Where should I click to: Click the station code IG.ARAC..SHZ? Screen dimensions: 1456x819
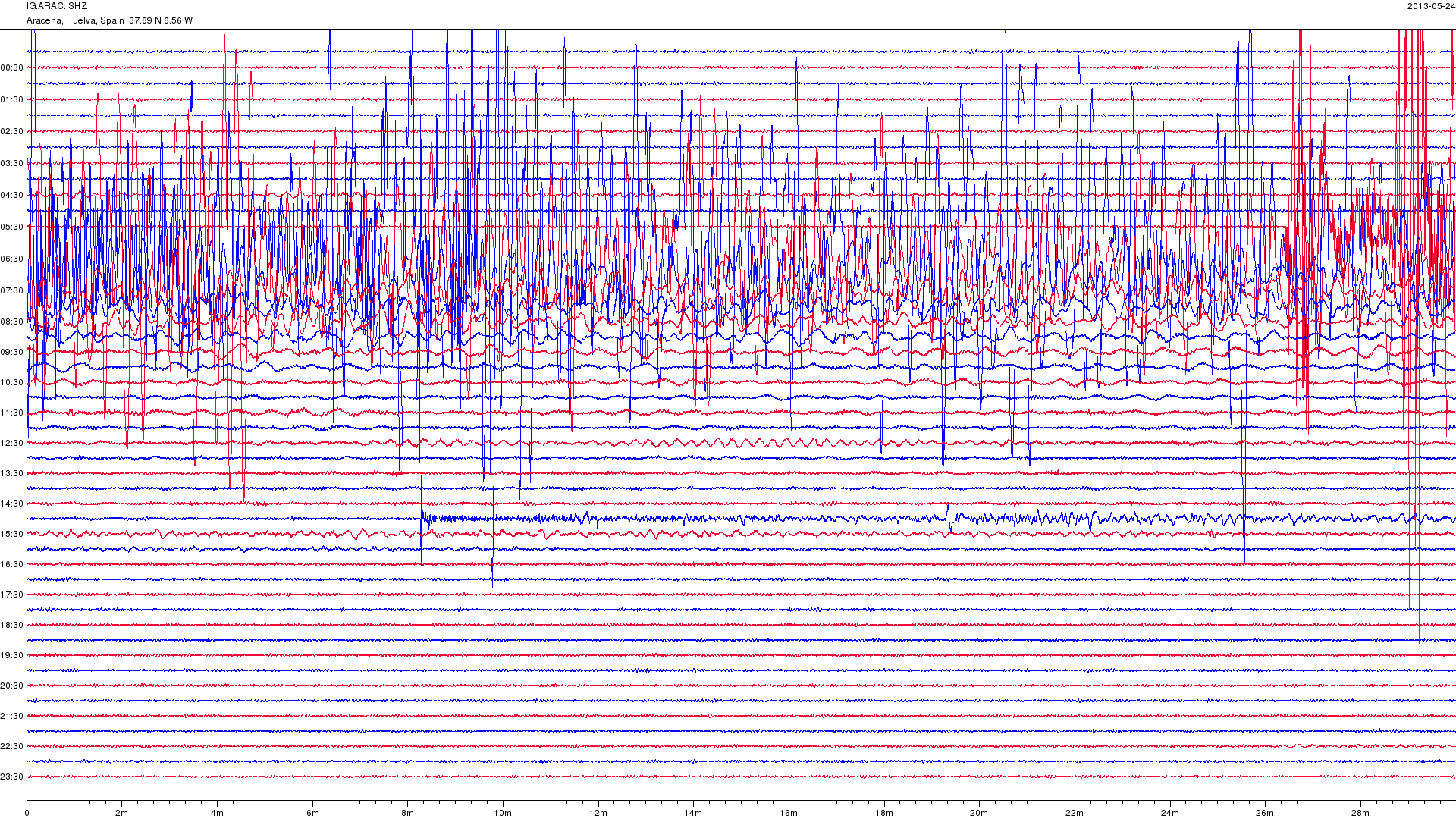coord(57,6)
